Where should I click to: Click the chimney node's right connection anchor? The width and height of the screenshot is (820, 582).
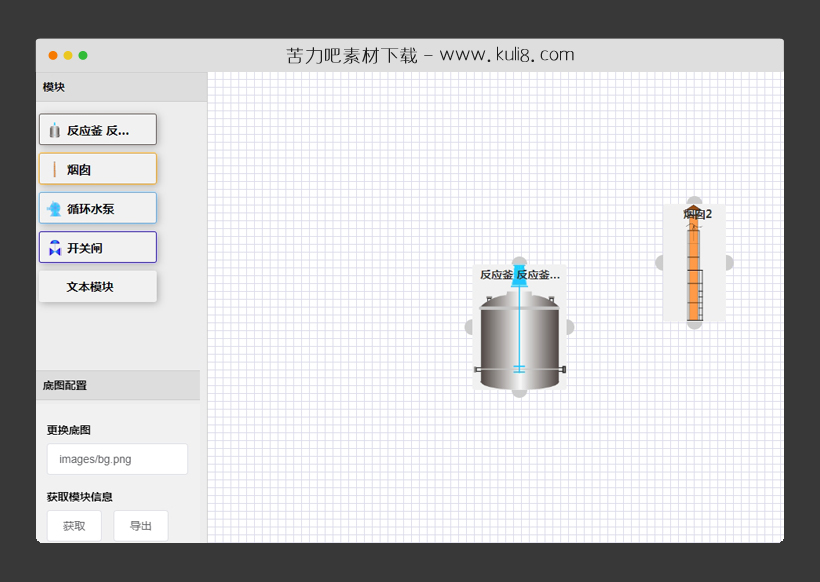[x=728, y=263]
